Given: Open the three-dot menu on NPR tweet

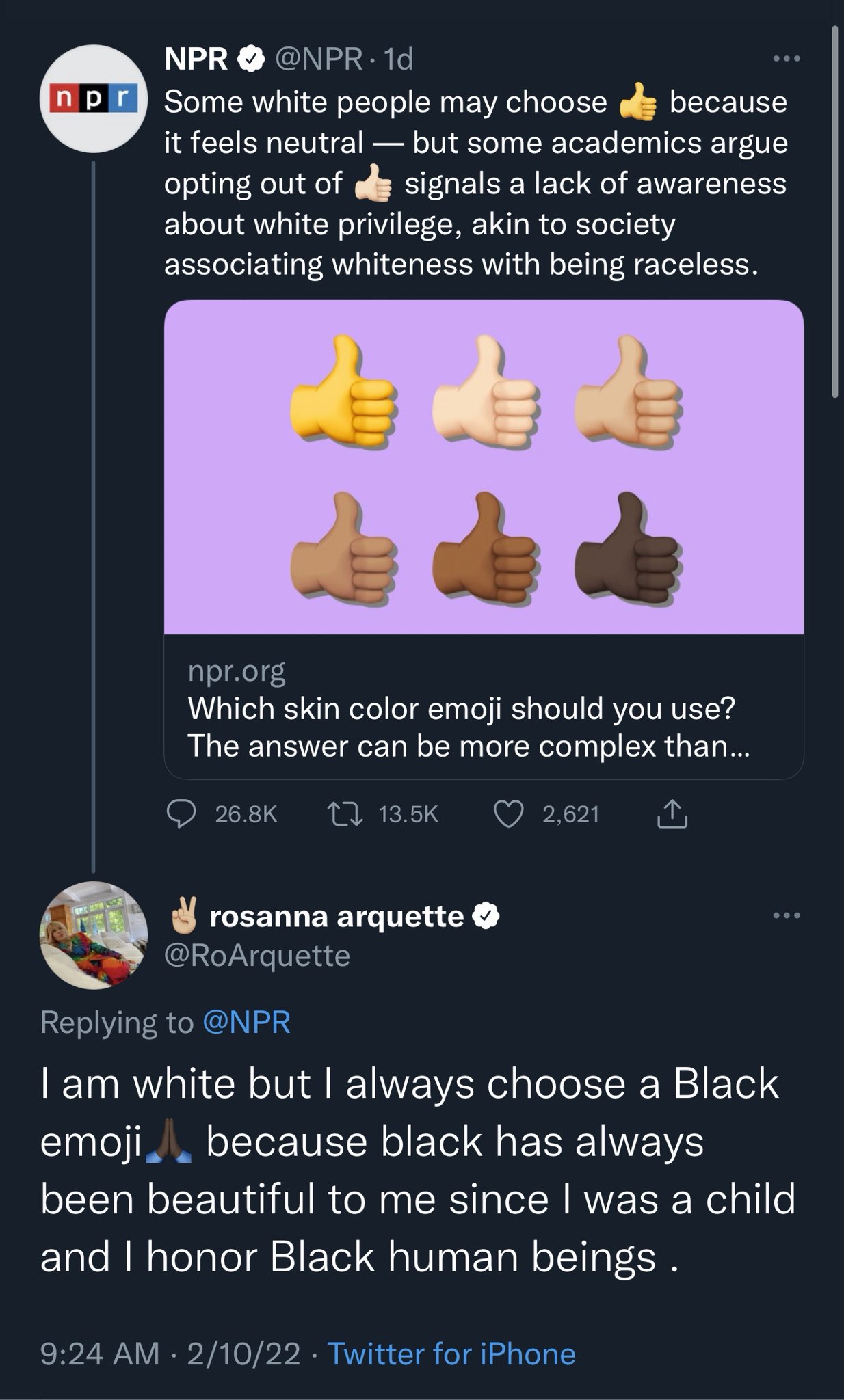Looking at the screenshot, I should tap(786, 59).
